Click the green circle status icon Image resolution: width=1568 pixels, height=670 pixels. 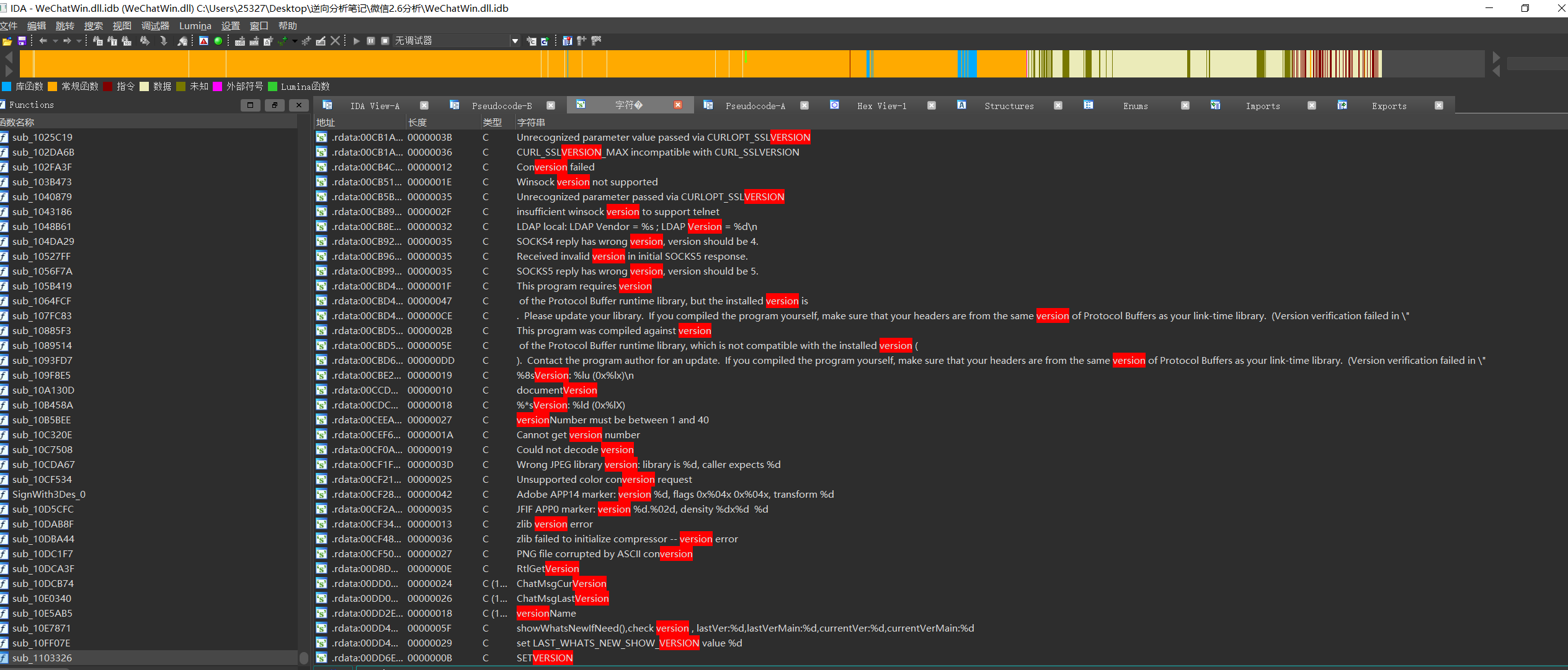click(218, 41)
